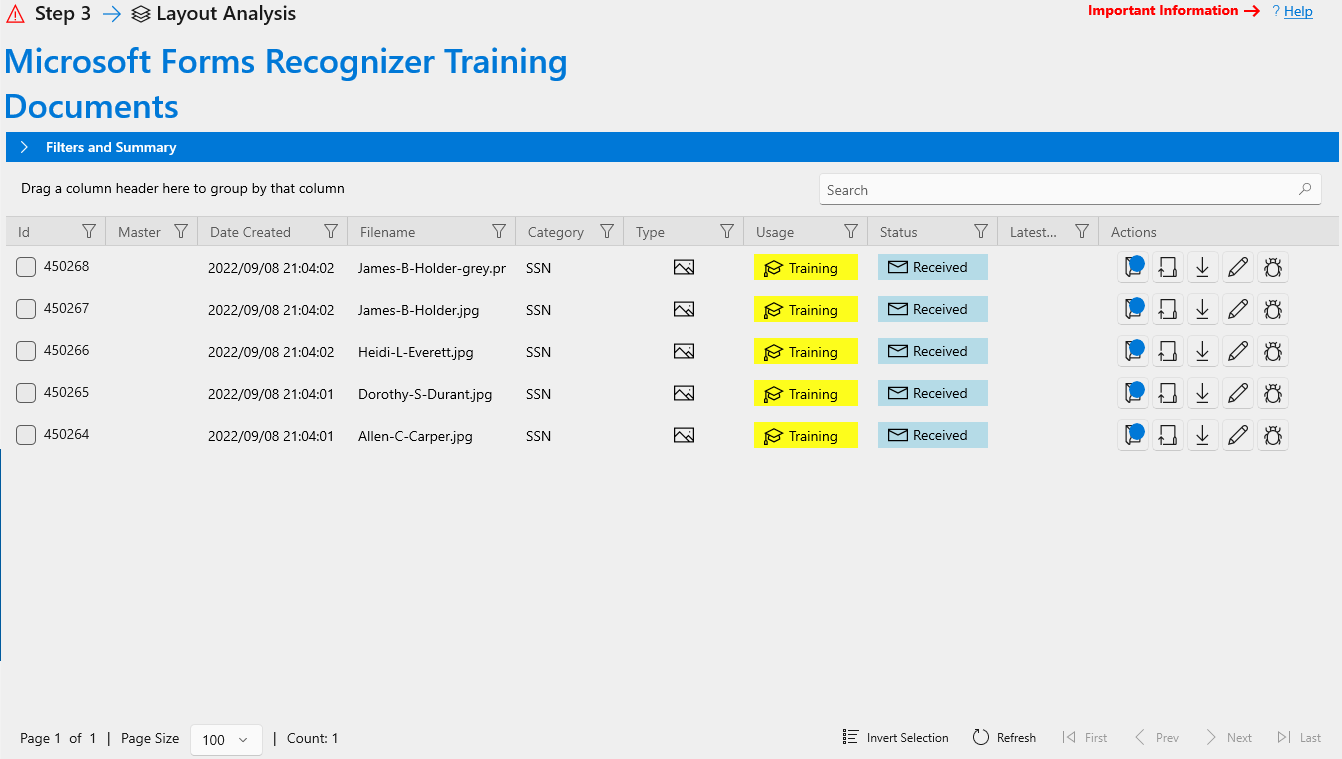The image size is (1342, 759).
Task: Go to the First page
Action: tap(1085, 738)
